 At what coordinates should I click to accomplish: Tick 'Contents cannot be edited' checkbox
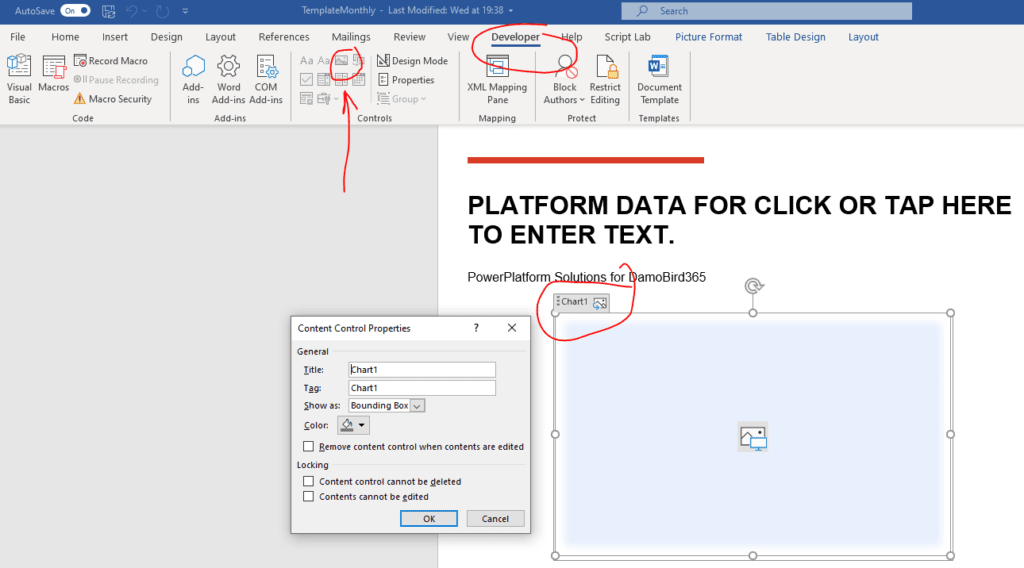coord(309,497)
